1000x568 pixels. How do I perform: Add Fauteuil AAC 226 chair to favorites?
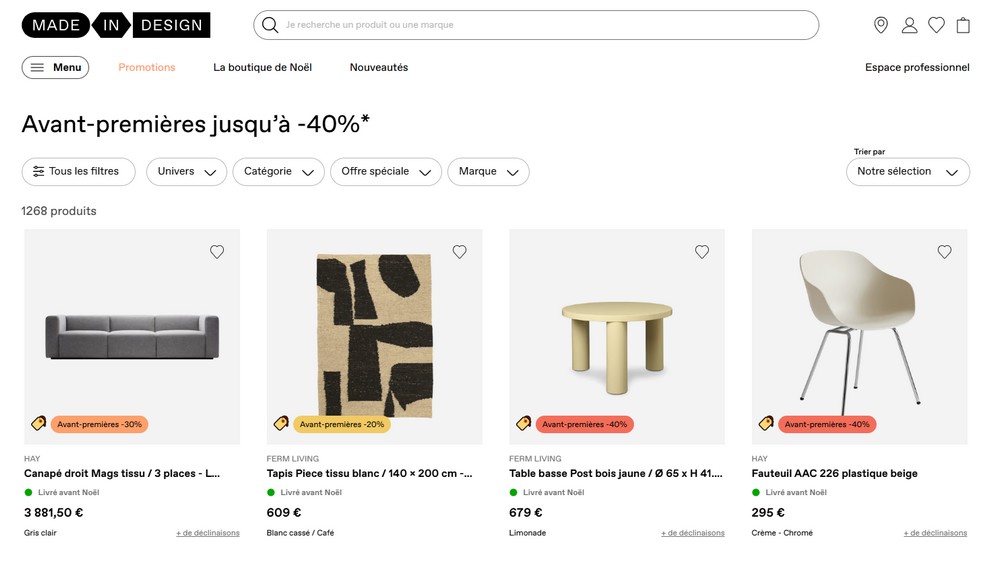point(945,252)
